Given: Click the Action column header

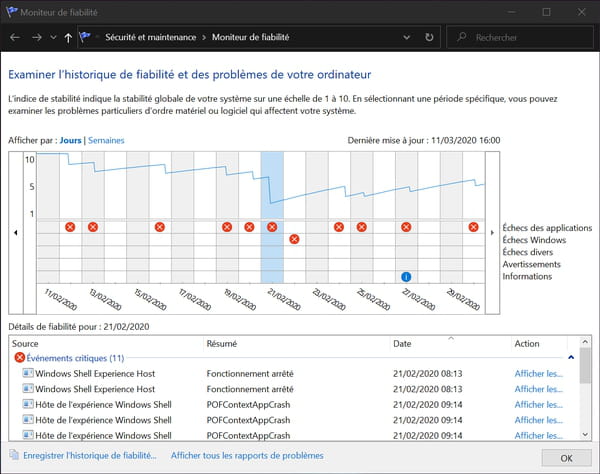Looking at the screenshot, I should (540, 344).
